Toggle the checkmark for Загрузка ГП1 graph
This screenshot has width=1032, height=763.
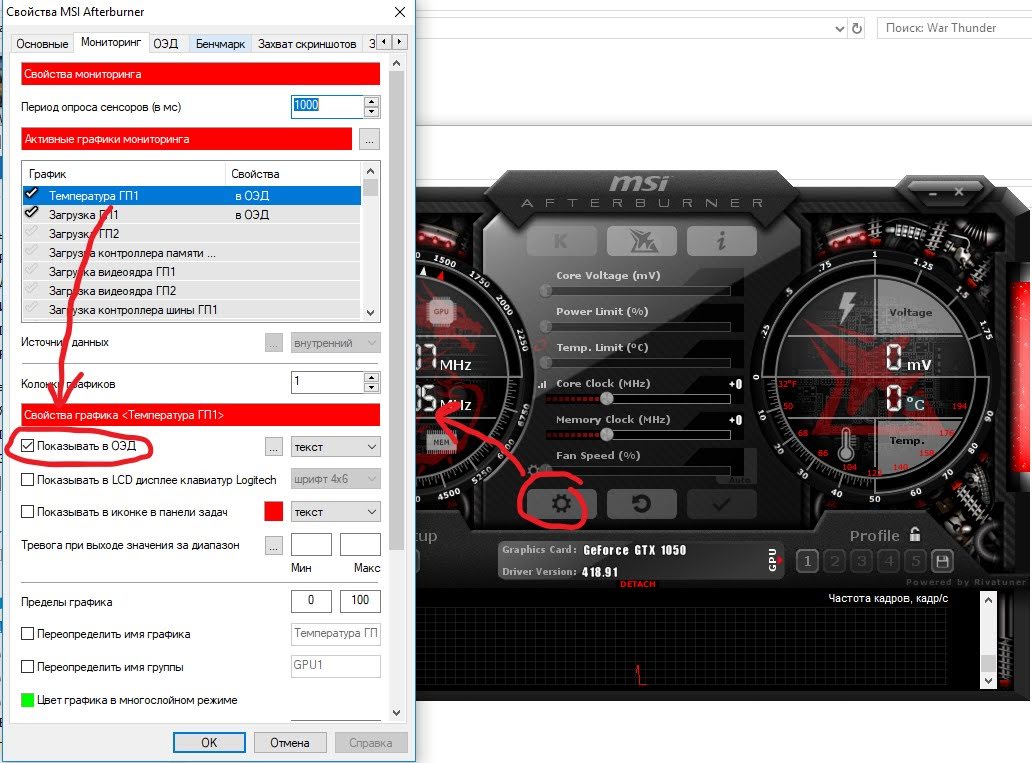click(x=32, y=213)
